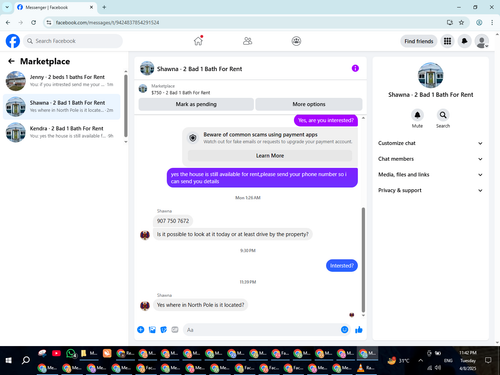The width and height of the screenshot is (500, 375).
Task: Click 'Yes where in North Pole' message
Action: tap(200, 305)
